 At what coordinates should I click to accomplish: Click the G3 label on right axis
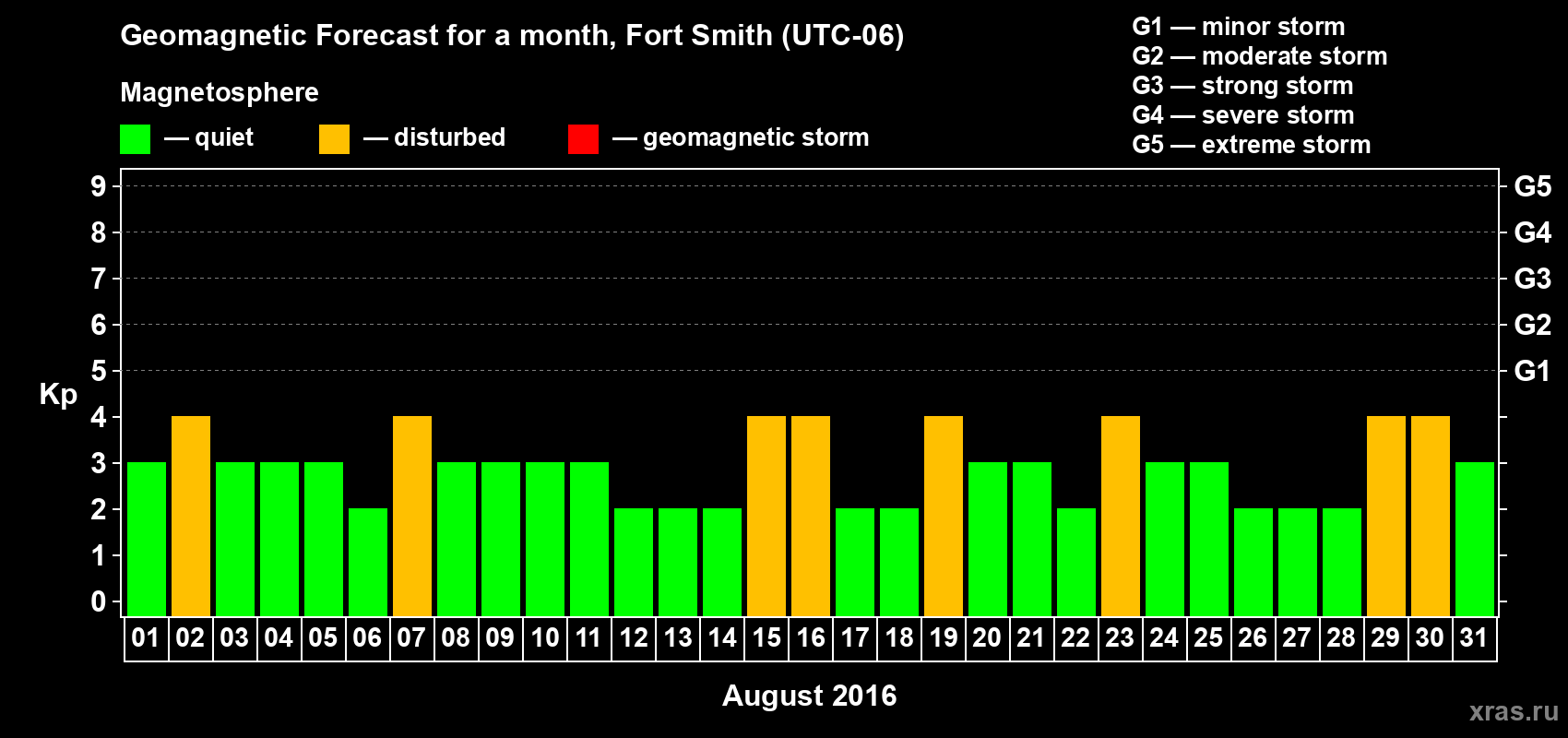point(1533,279)
